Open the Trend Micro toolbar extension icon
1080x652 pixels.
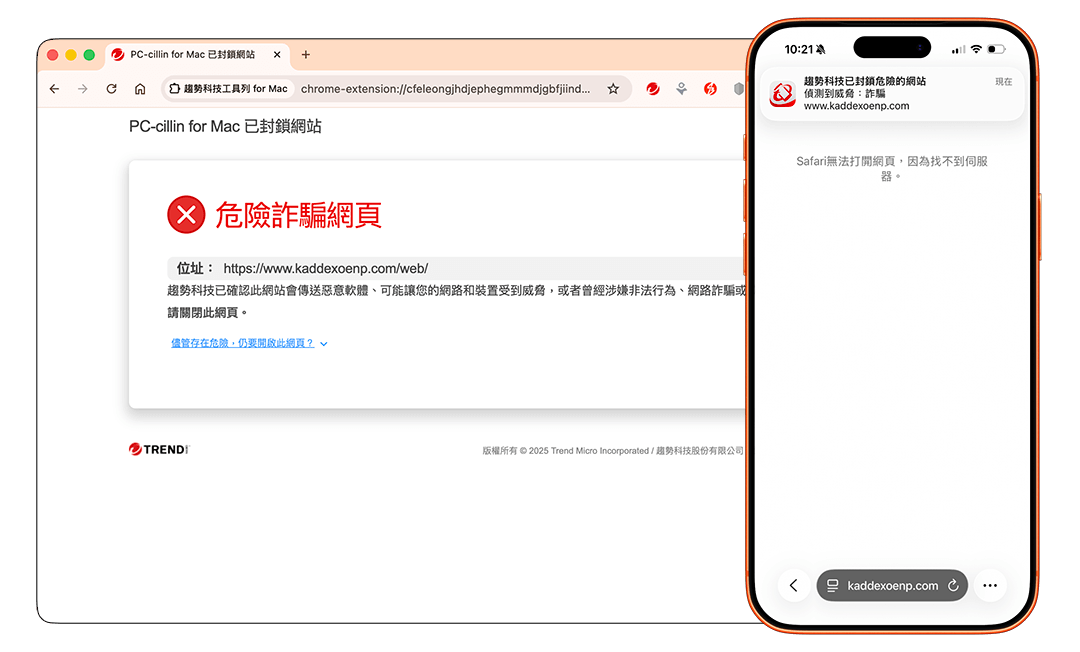point(652,89)
